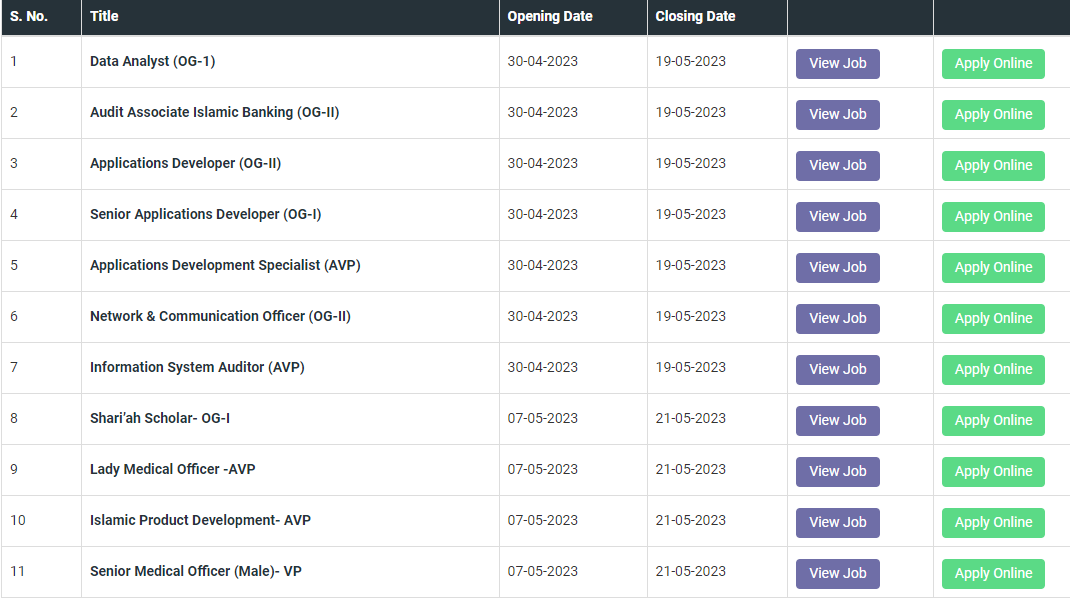Apply online for Applications Development Specialist
Viewport: 1070px width, 603px height.
993,267
